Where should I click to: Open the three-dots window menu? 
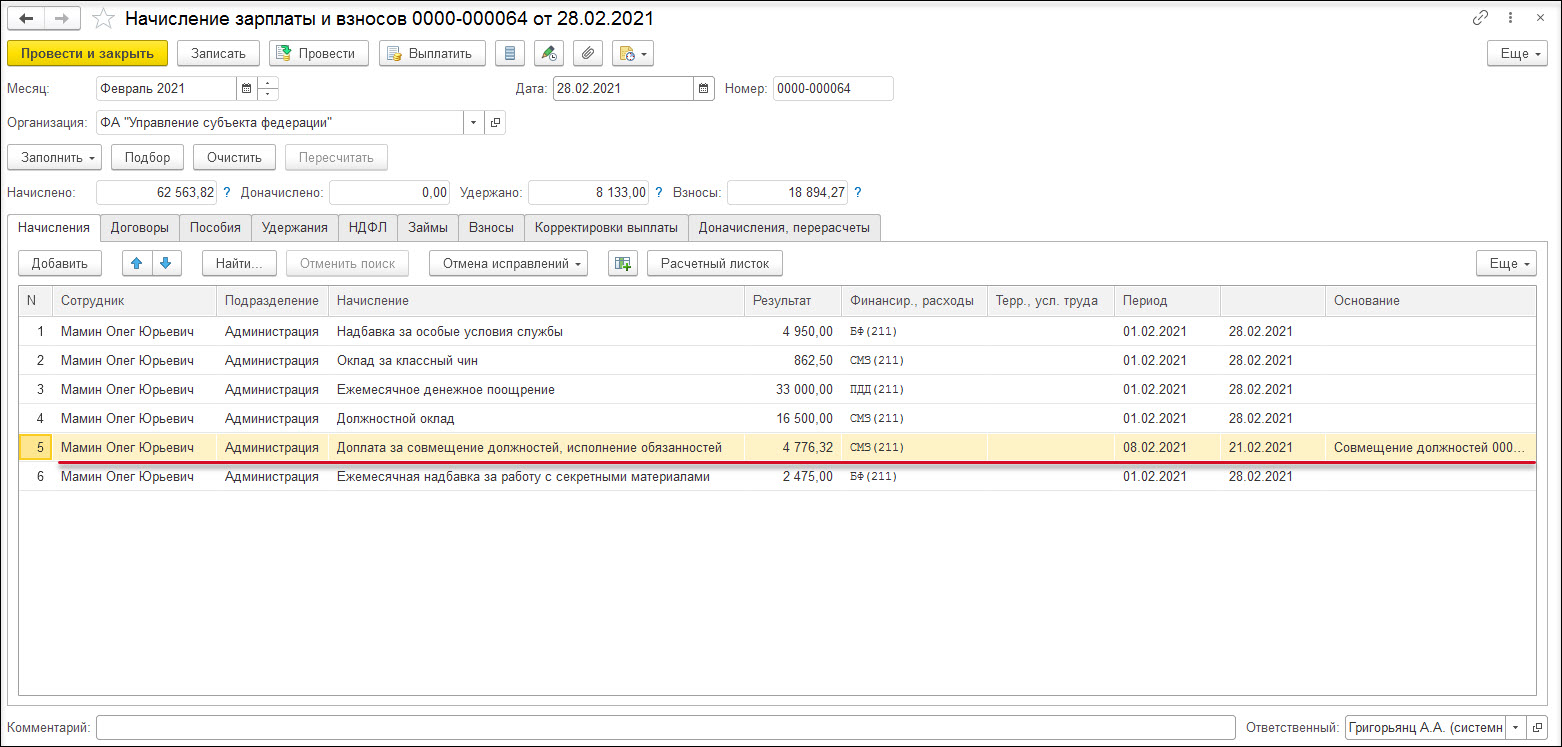[x=1508, y=18]
